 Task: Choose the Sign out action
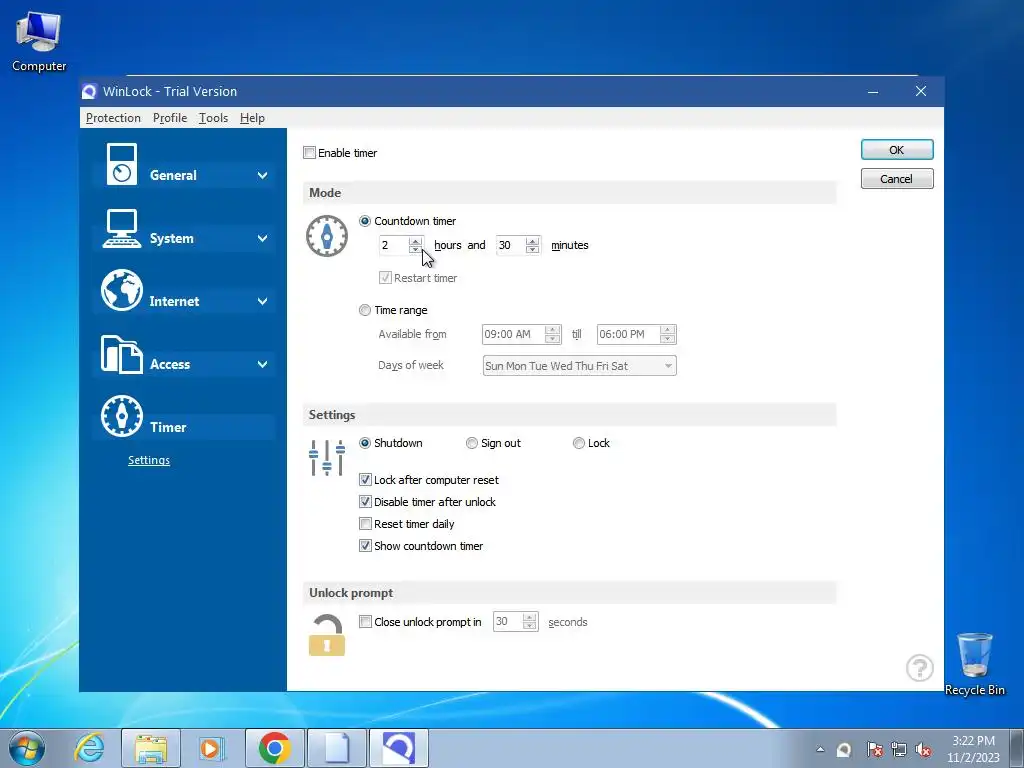472,443
